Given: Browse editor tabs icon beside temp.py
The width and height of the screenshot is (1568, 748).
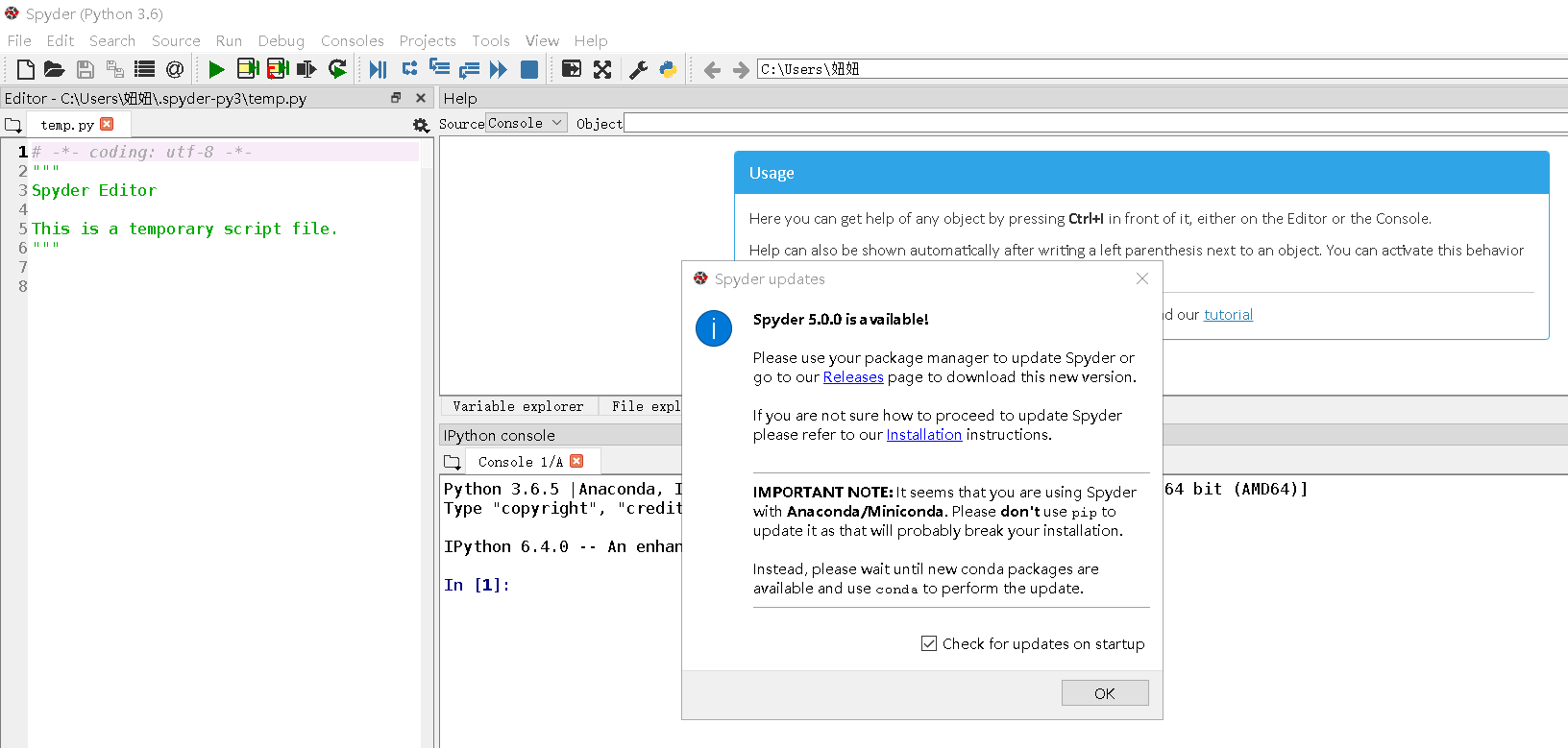Looking at the screenshot, I should pyautogui.click(x=13, y=125).
